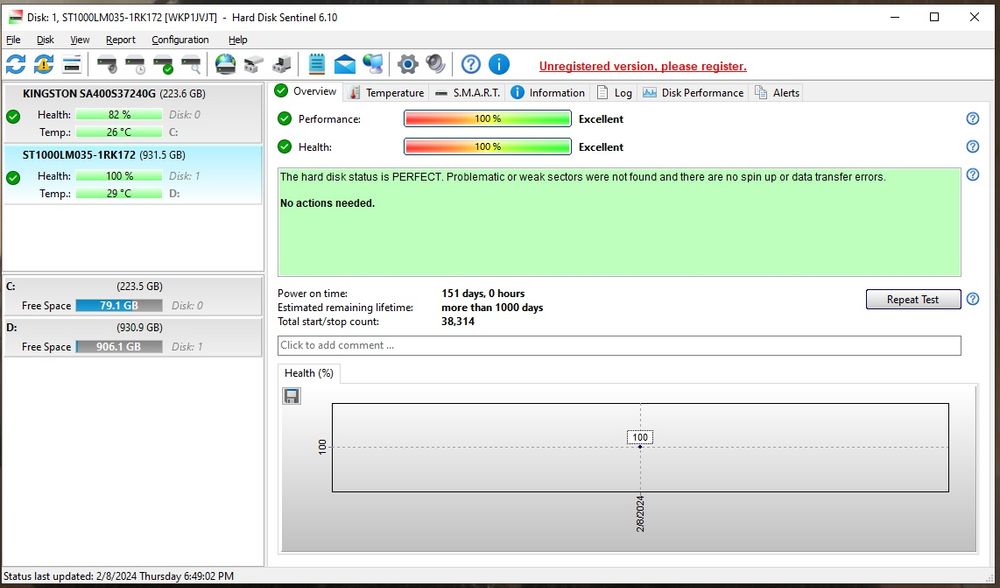Click the globe disk toolbar icon
Screen dimensions: 1000x588
point(225,65)
